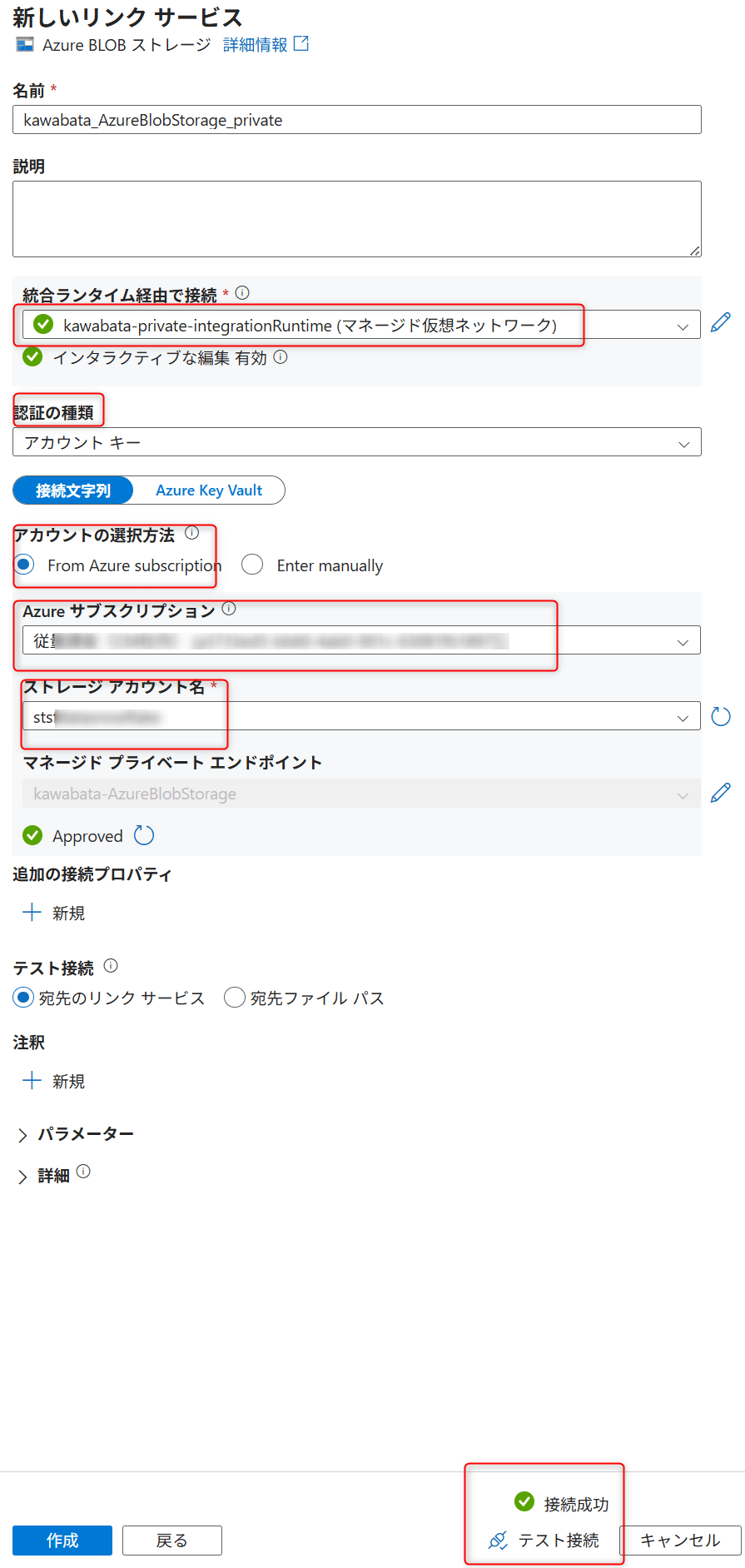
Task: Click the キャンセル button
Action: (680, 1541)
